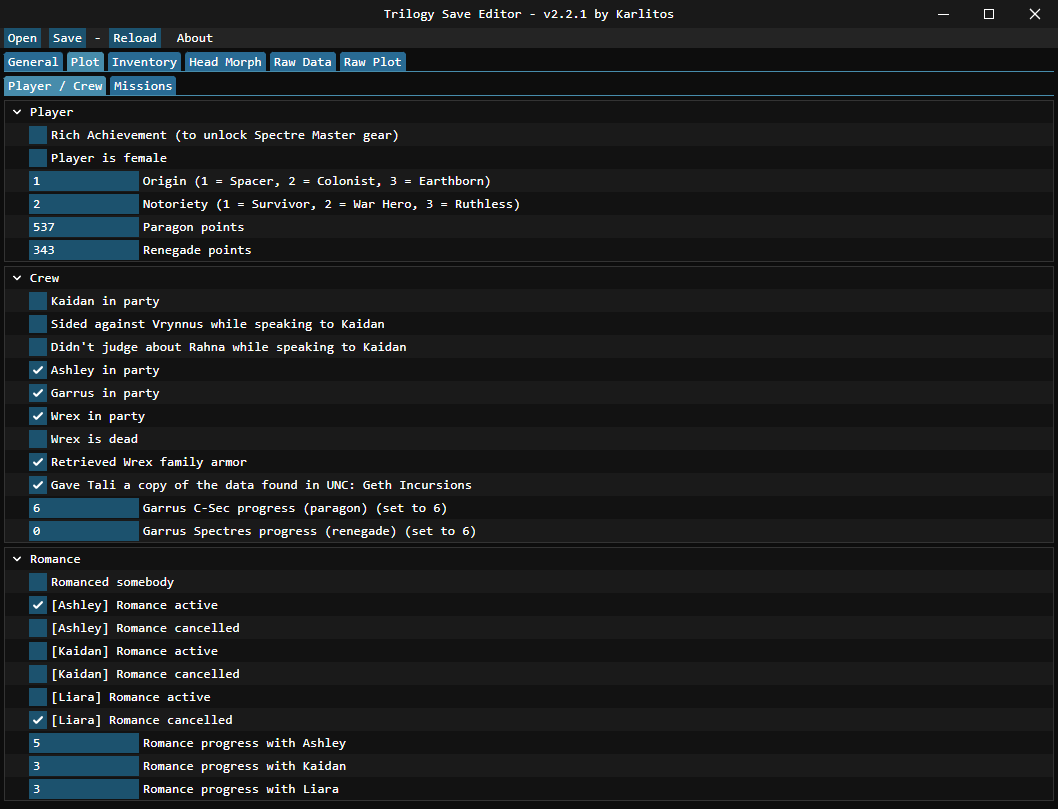
Task: Check [Liara] Romance active
Action: pos(38,697)
